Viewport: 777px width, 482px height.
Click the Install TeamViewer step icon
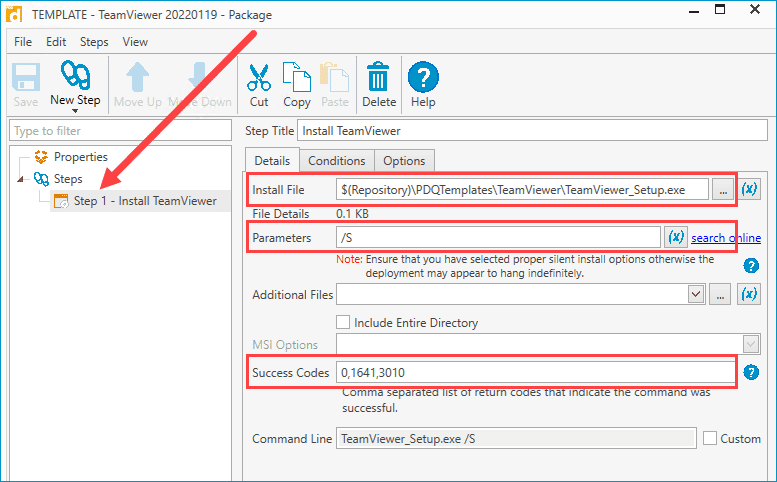pos(61,201)
